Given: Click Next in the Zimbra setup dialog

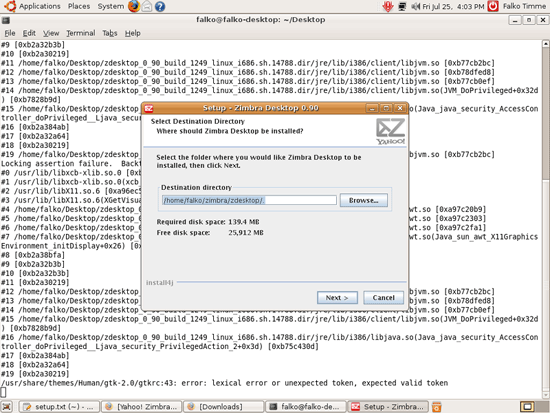Looking at the screenshot, I should tap(337, 298).
